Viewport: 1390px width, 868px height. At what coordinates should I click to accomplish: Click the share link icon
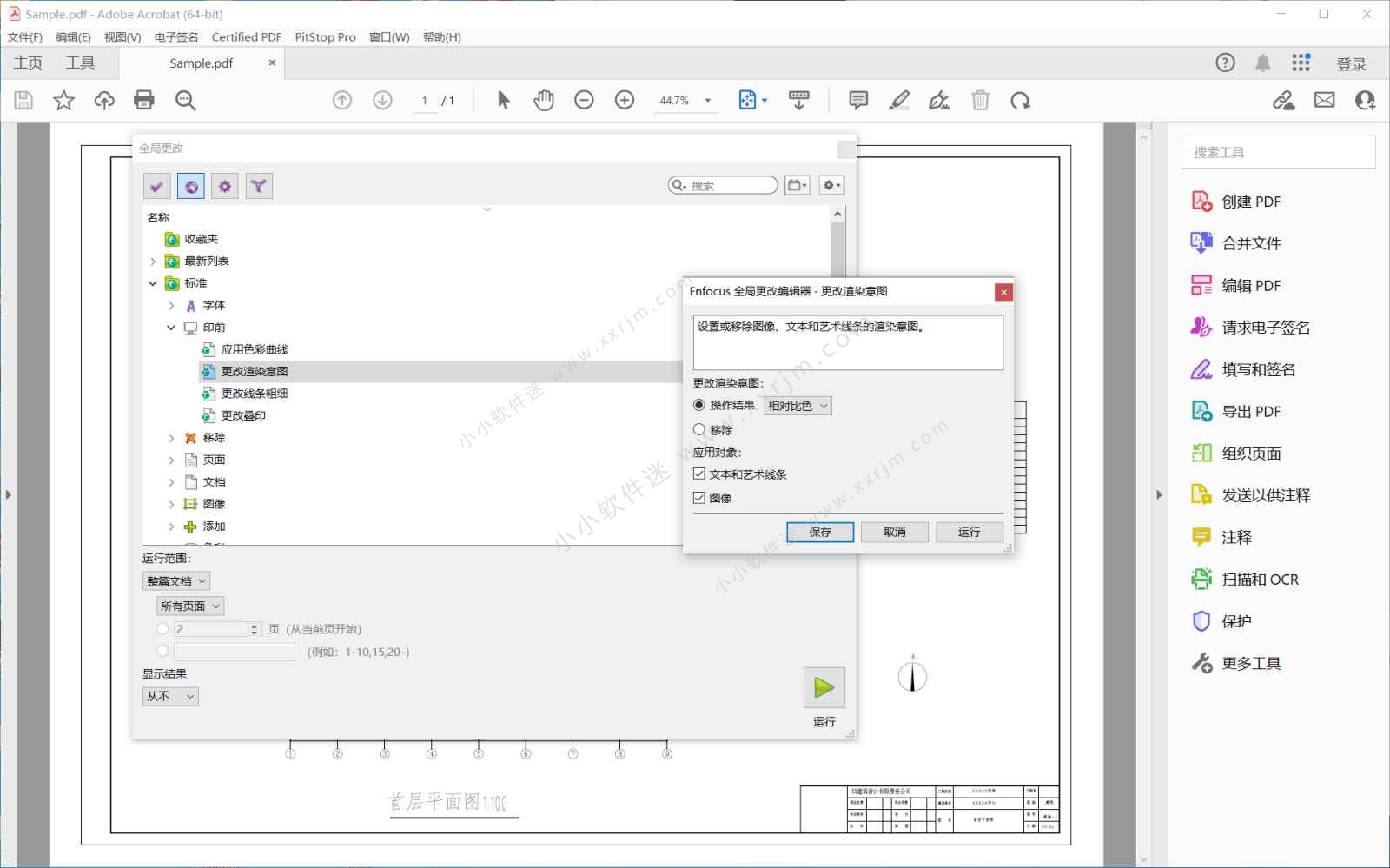[x=1283, y=101]
